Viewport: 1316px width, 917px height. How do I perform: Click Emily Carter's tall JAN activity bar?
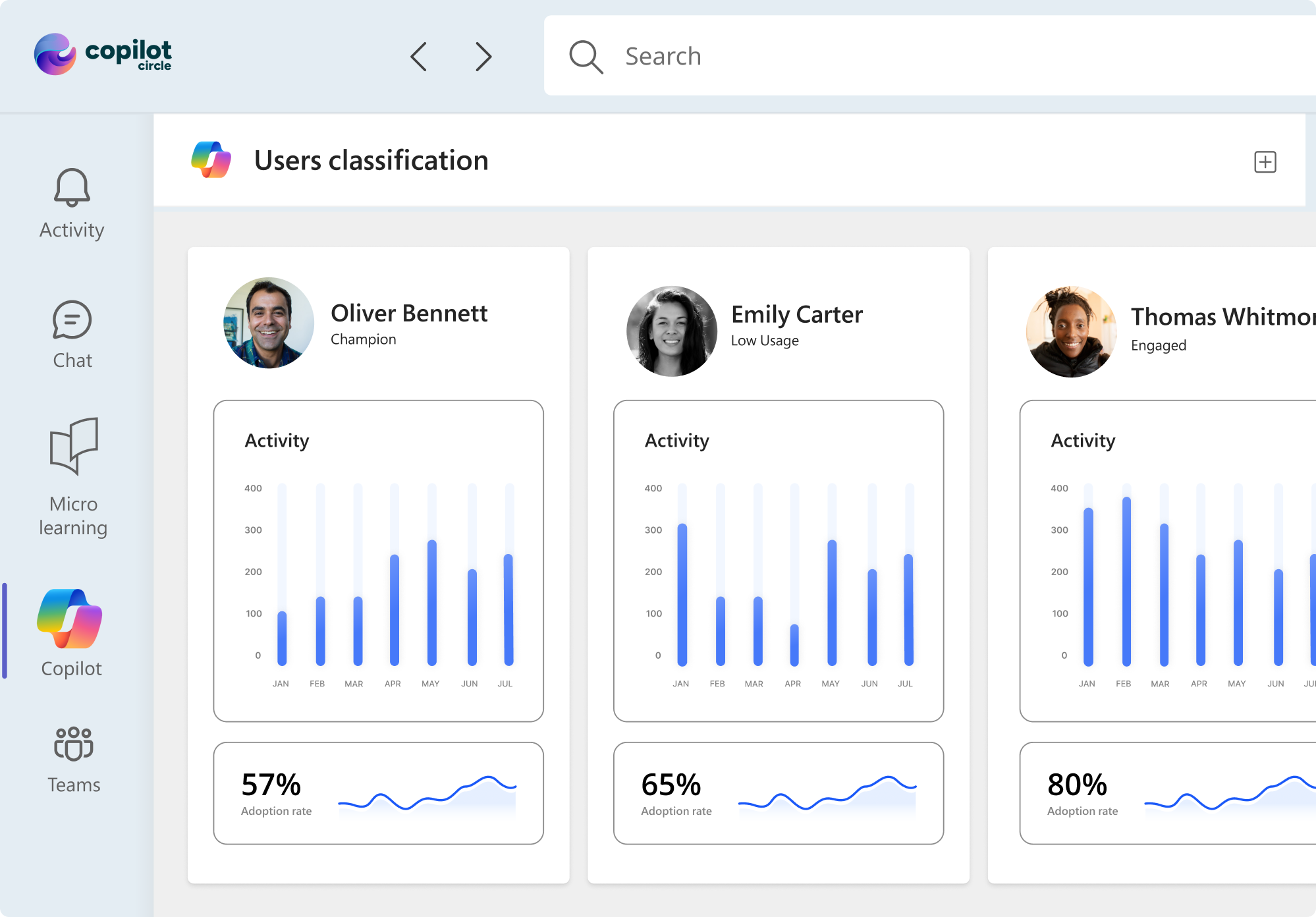[x=682, y=593]
